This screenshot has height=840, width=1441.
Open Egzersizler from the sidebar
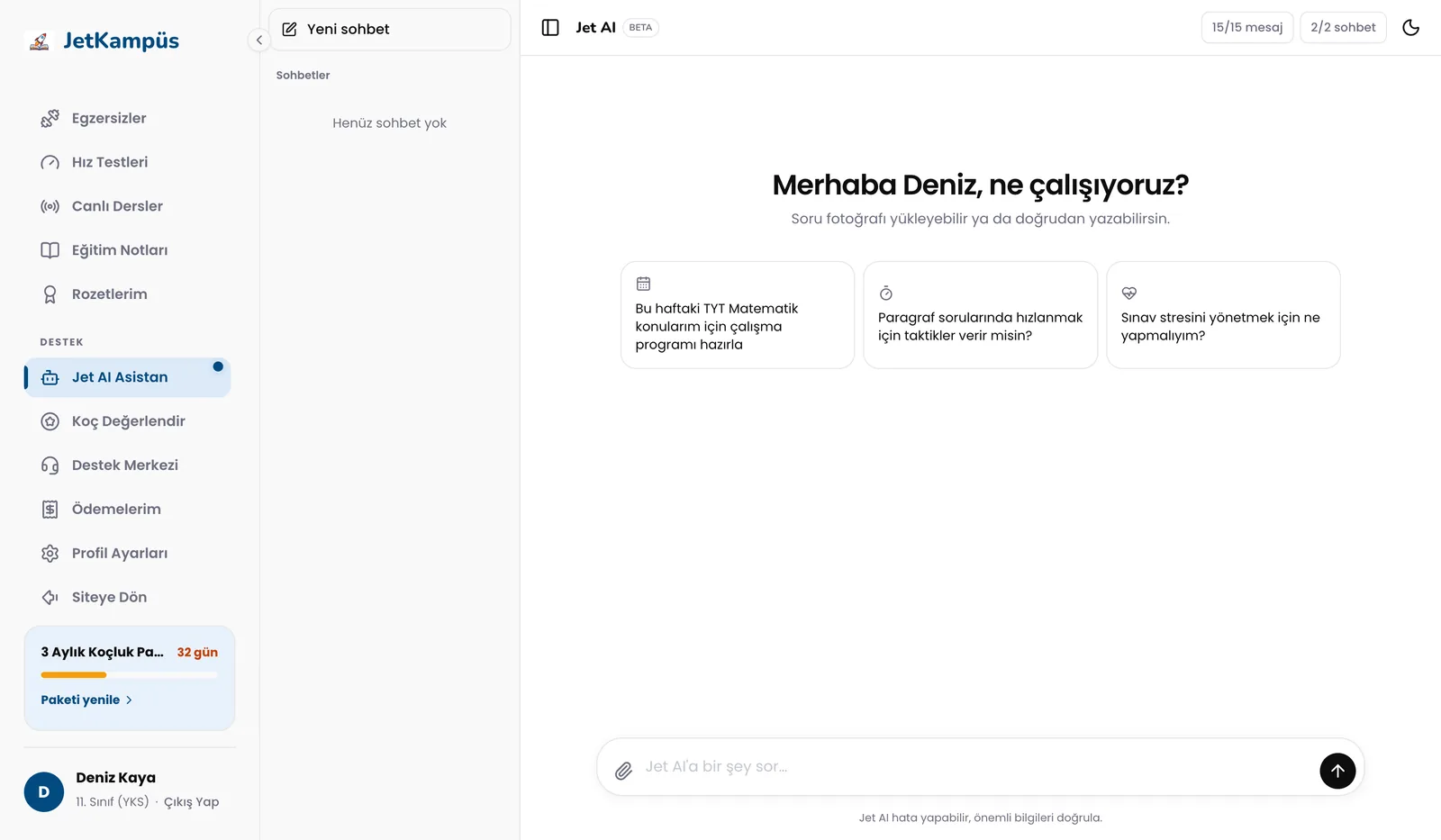pyautogui.click(x=128, y=118)
